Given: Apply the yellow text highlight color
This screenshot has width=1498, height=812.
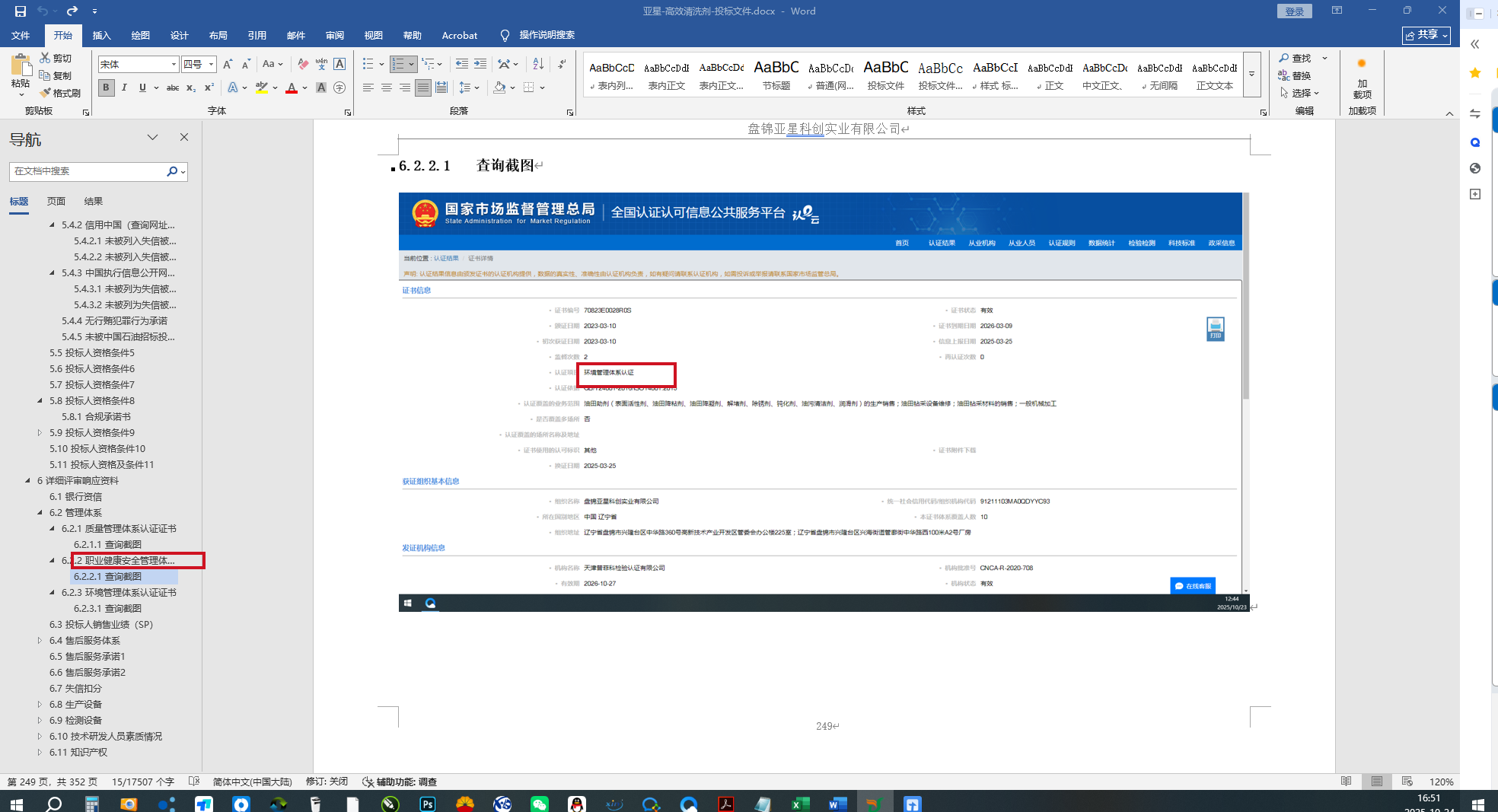Looking at the screenshot, I should (x=261, y=88).
